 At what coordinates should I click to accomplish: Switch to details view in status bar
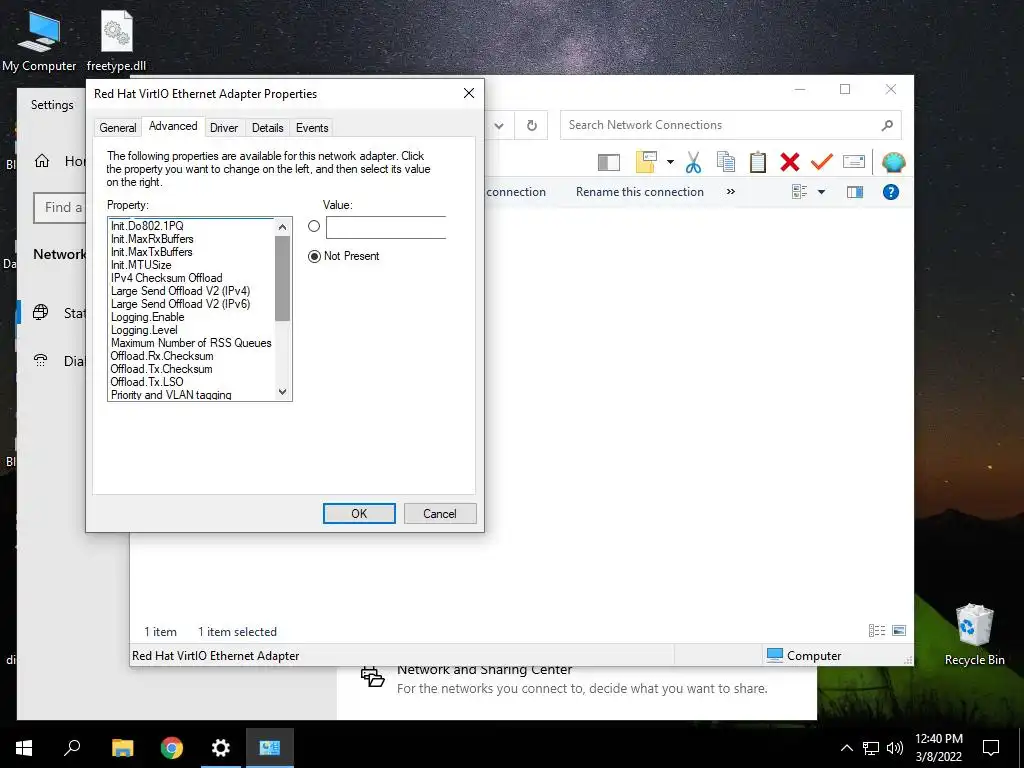pos(876,630)
